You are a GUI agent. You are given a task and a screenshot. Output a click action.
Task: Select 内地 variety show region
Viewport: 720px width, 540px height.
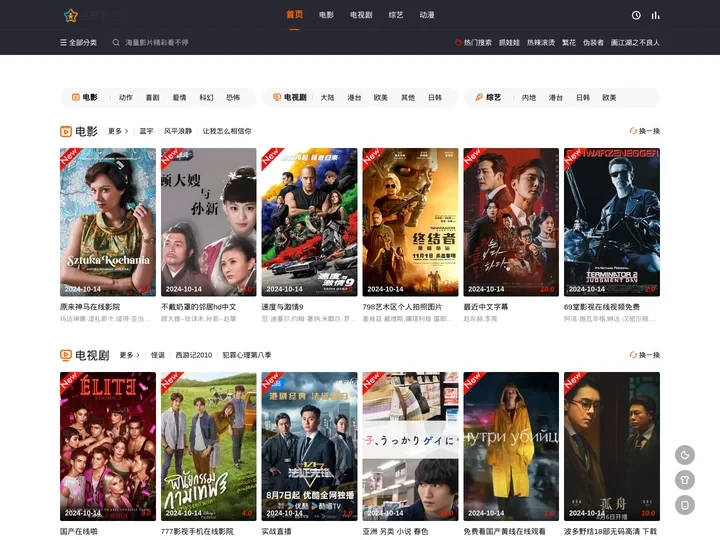[x=529, y=97]
